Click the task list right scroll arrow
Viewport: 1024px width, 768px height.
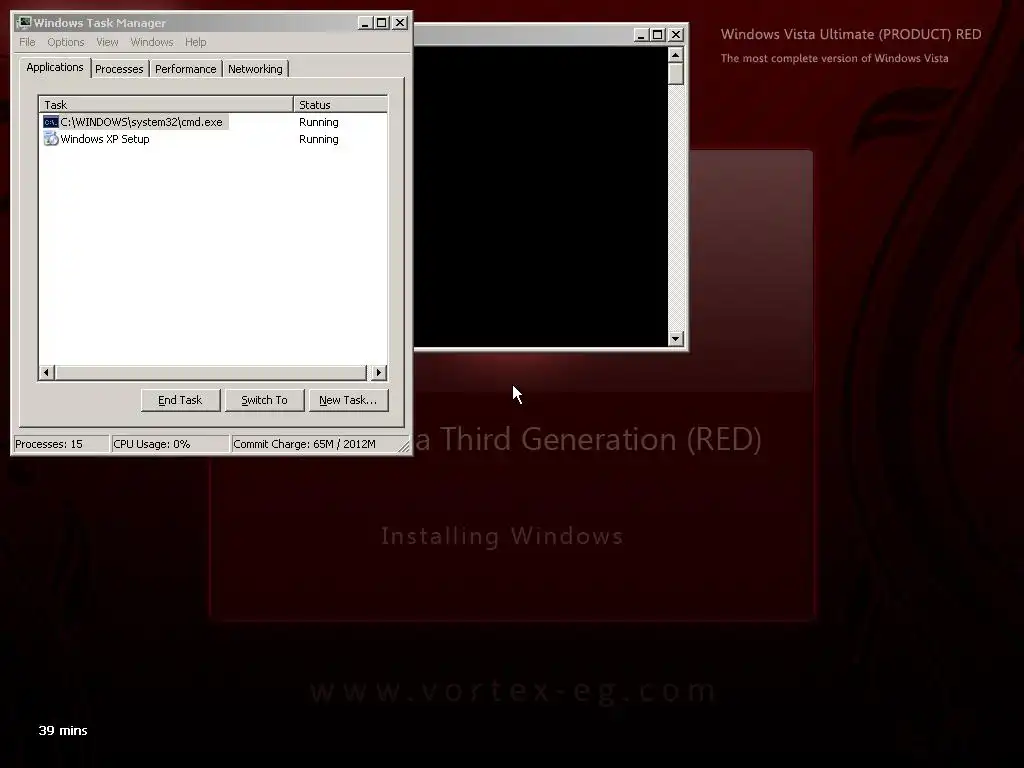(379, 373)
